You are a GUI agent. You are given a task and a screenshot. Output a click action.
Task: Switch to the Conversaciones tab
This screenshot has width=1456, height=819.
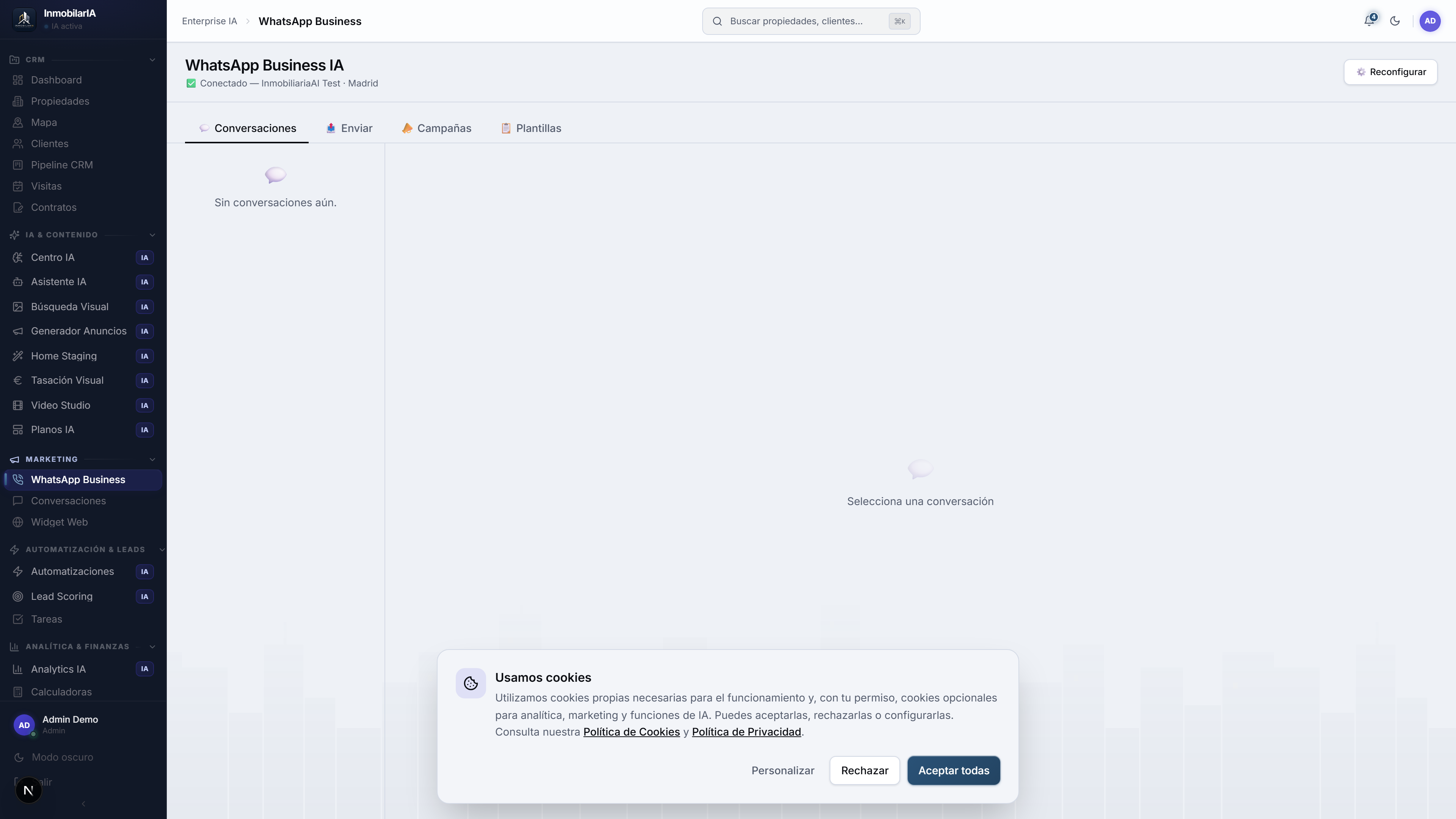[x=247, y=128]
